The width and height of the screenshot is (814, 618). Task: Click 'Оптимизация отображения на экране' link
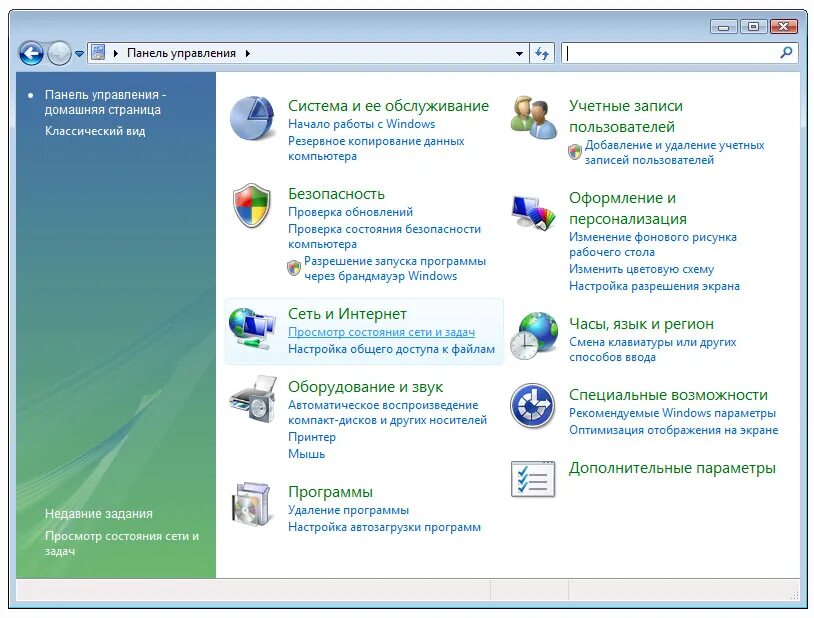[673, 430]
